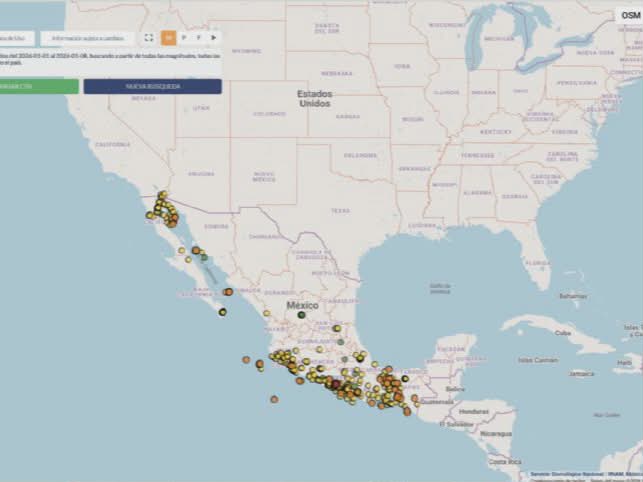Image resolution: width=643 pixels, height=482 pixels.
Task: Select the isolated orange marker far offshore in Pacific
Action: pyautogui.click(x=273, y=399)
